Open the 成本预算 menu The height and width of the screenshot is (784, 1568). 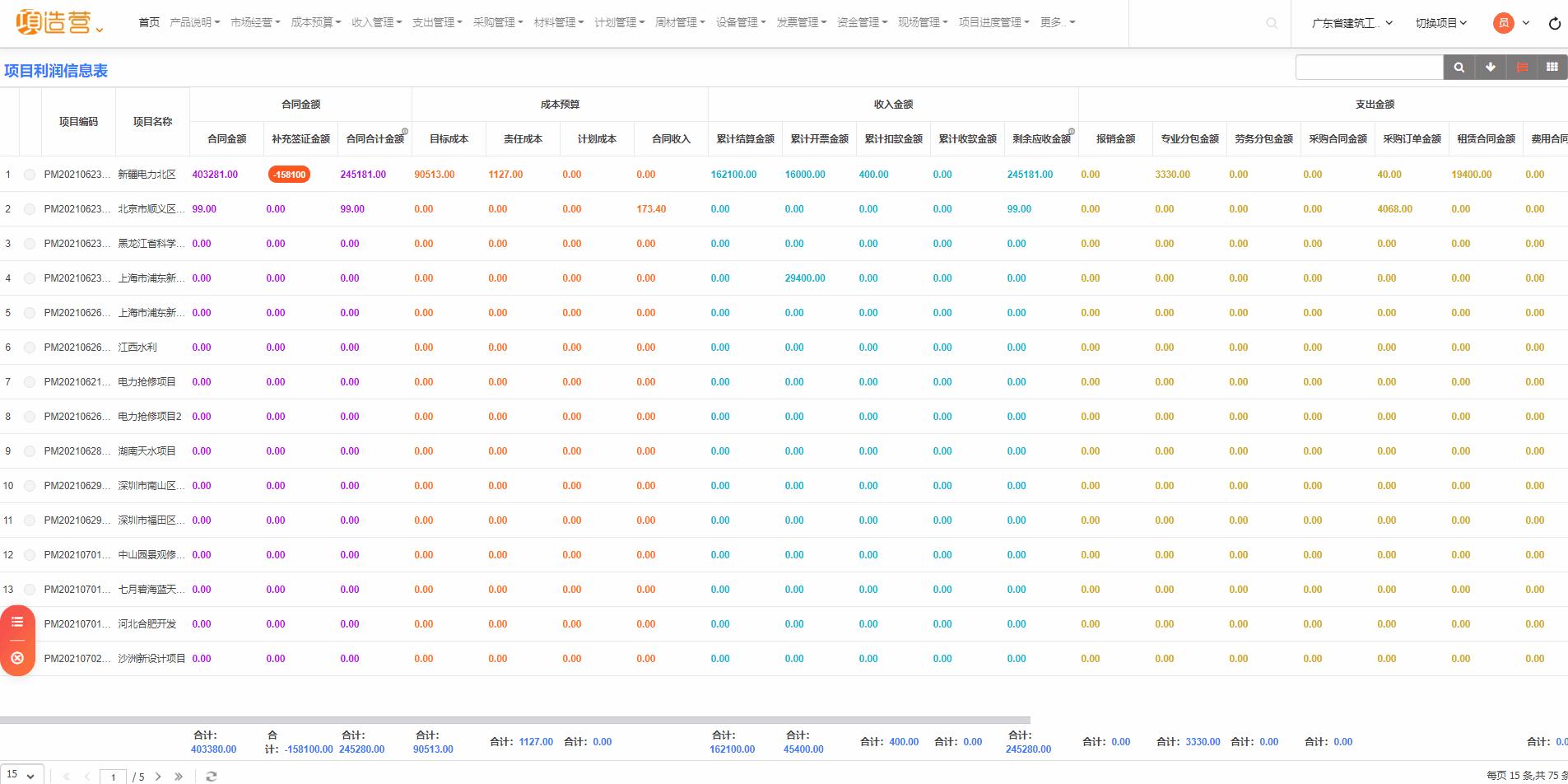click(315, 22)
